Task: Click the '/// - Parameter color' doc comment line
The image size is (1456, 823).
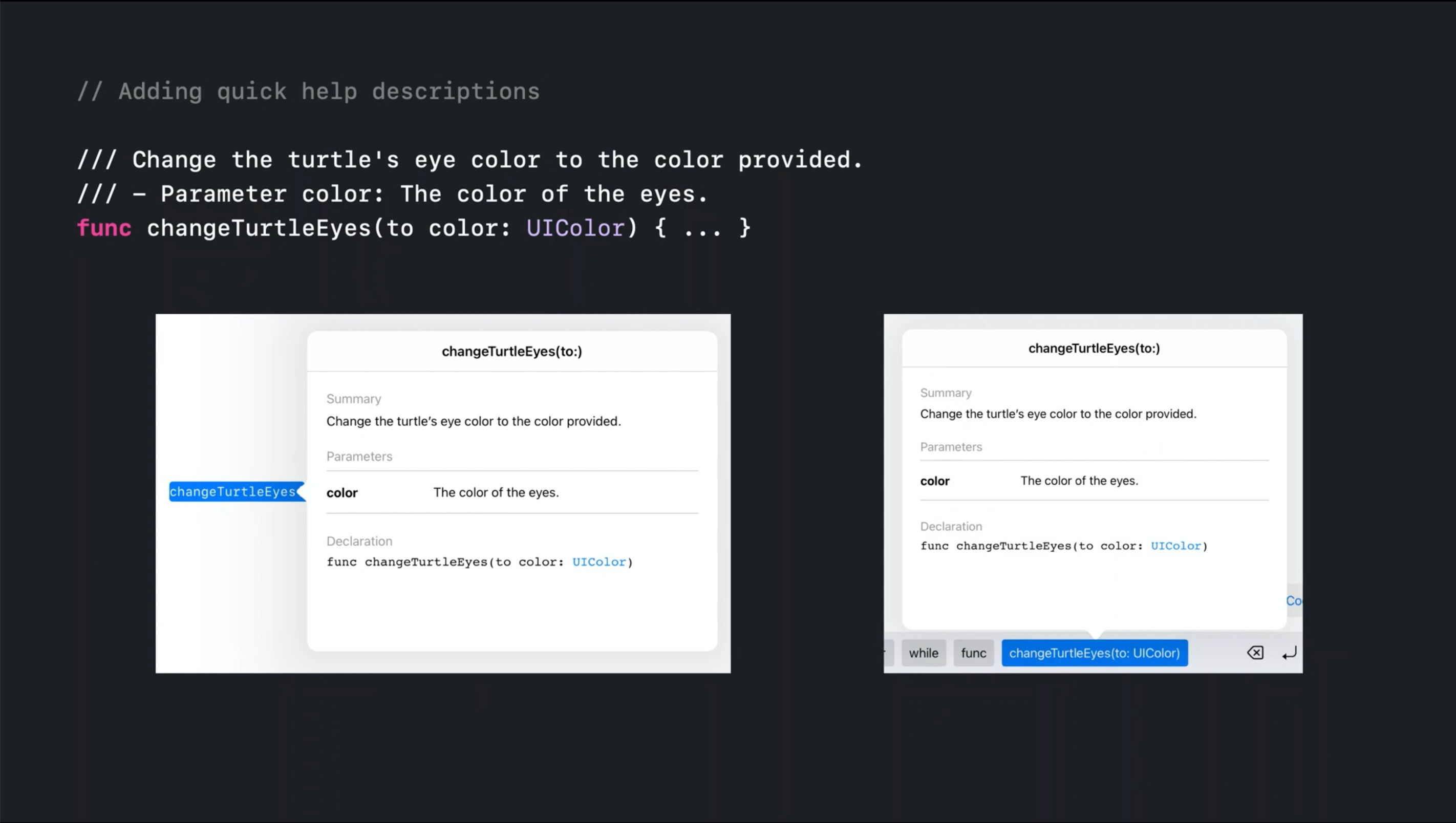Action: (392, 194)
